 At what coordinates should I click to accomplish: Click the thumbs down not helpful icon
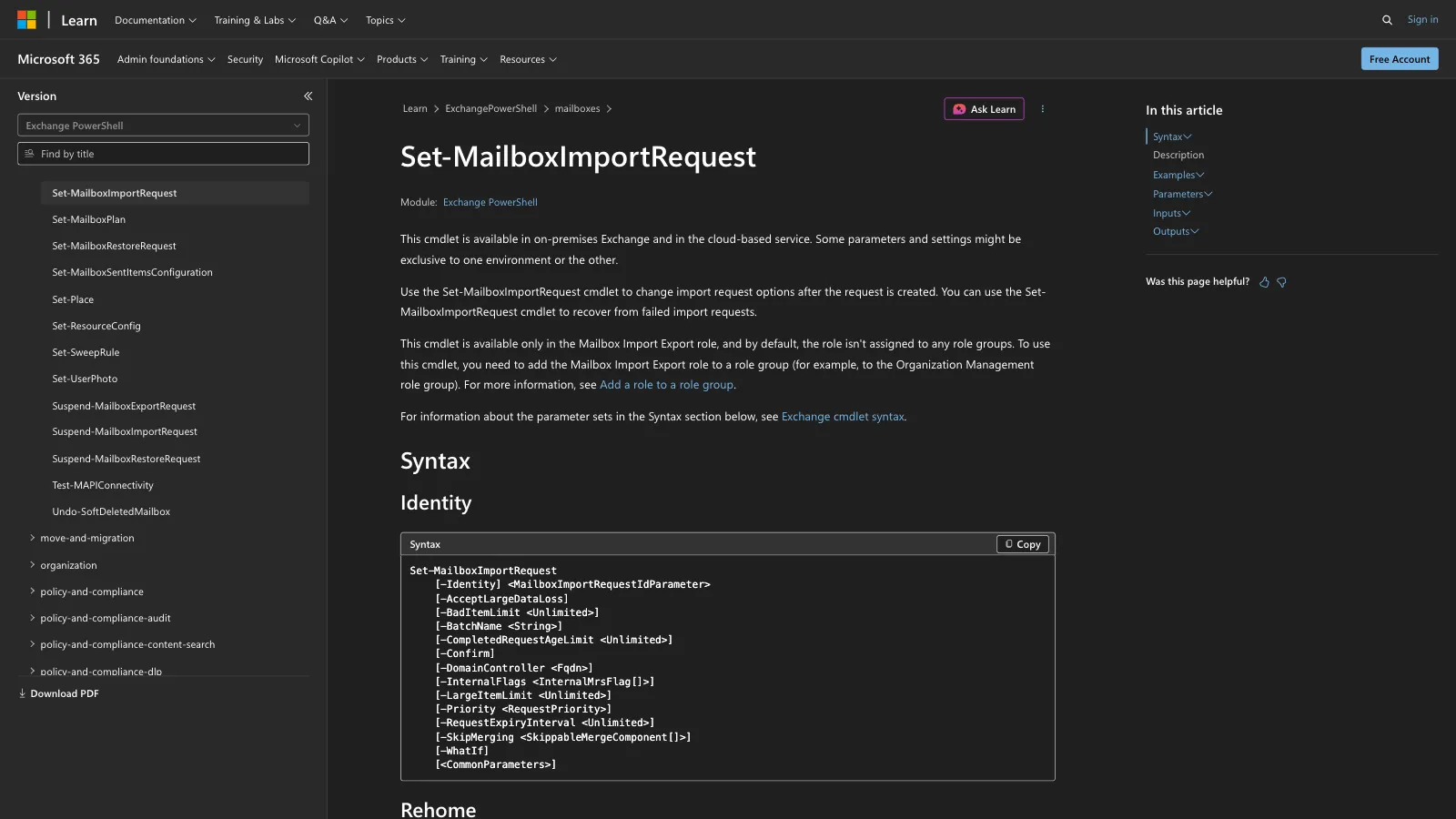point(1281,282)
